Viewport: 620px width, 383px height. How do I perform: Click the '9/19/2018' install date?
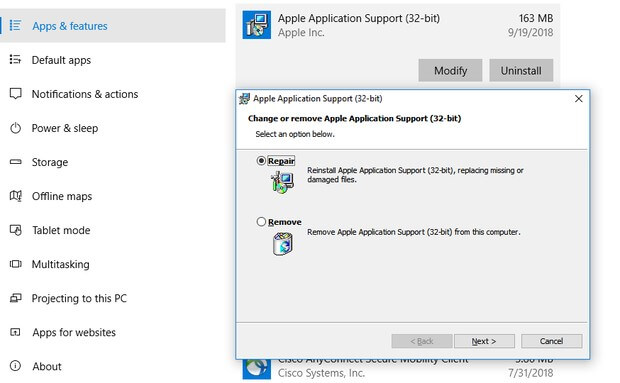coord(530,32)
